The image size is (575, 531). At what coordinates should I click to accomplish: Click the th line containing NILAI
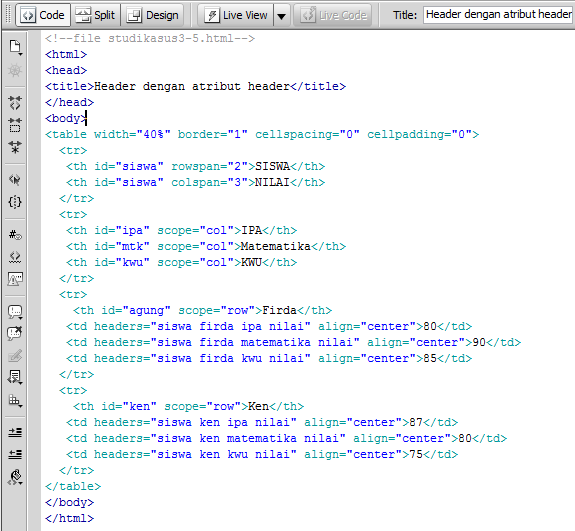click(195, 183)
